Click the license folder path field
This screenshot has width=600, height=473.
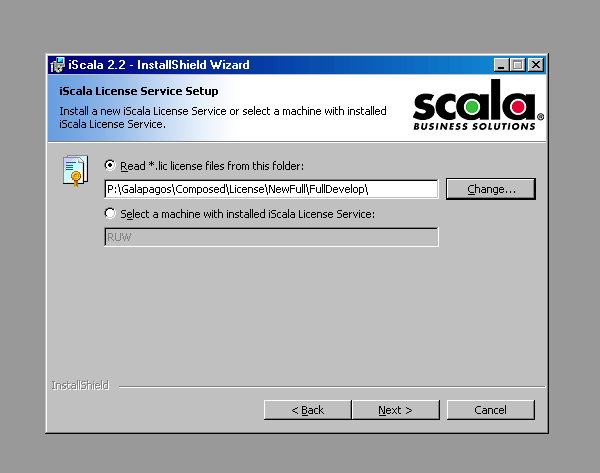click(271, 189)
